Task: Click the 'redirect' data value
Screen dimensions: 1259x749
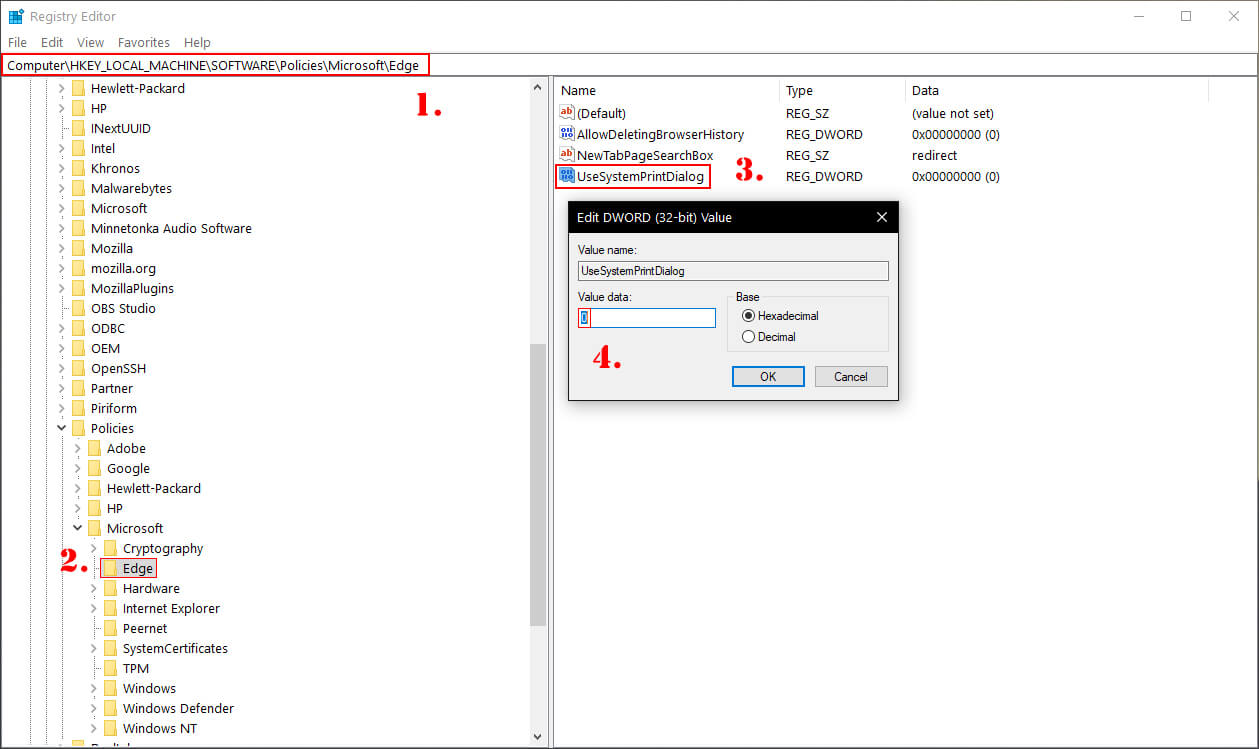Action: tap(934, 155)
